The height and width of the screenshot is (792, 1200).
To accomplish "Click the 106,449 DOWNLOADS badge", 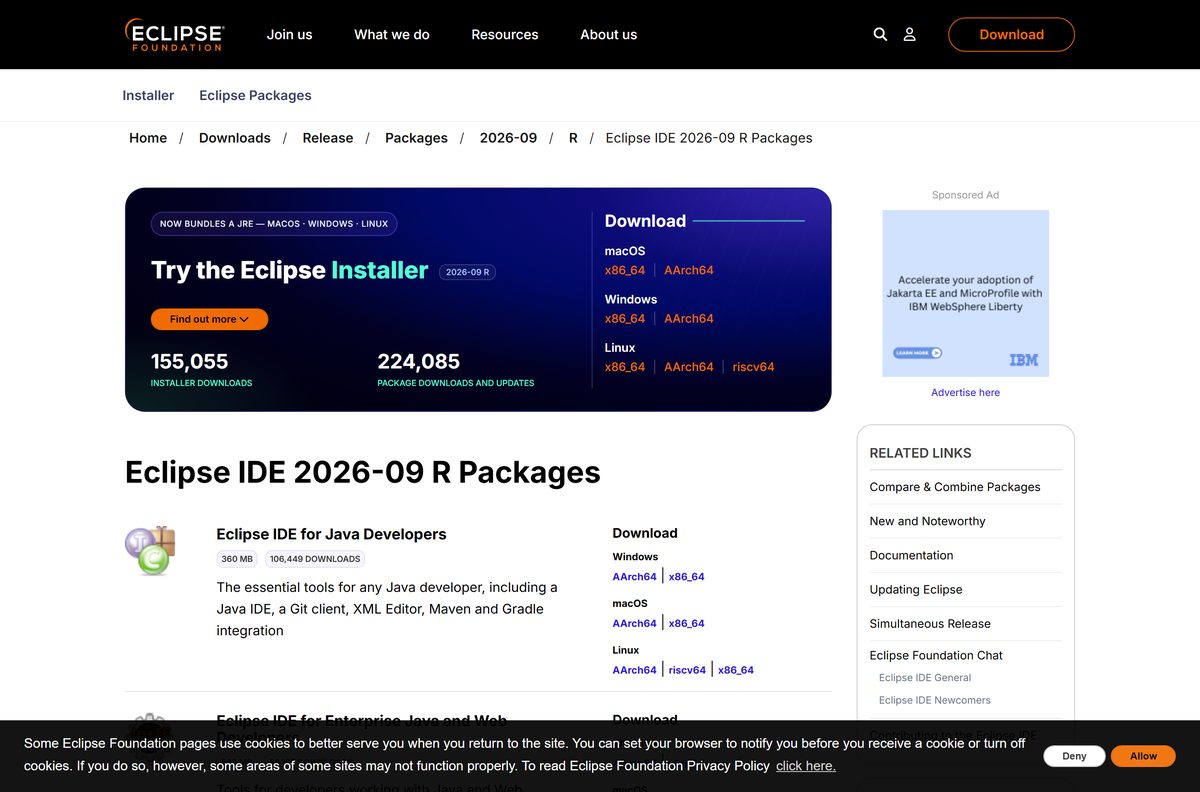I will [315, 559].
